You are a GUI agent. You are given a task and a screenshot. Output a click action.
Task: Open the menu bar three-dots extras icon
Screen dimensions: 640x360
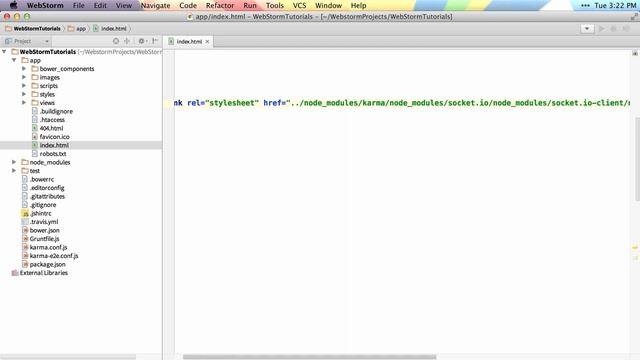click(x=585, y=5)
